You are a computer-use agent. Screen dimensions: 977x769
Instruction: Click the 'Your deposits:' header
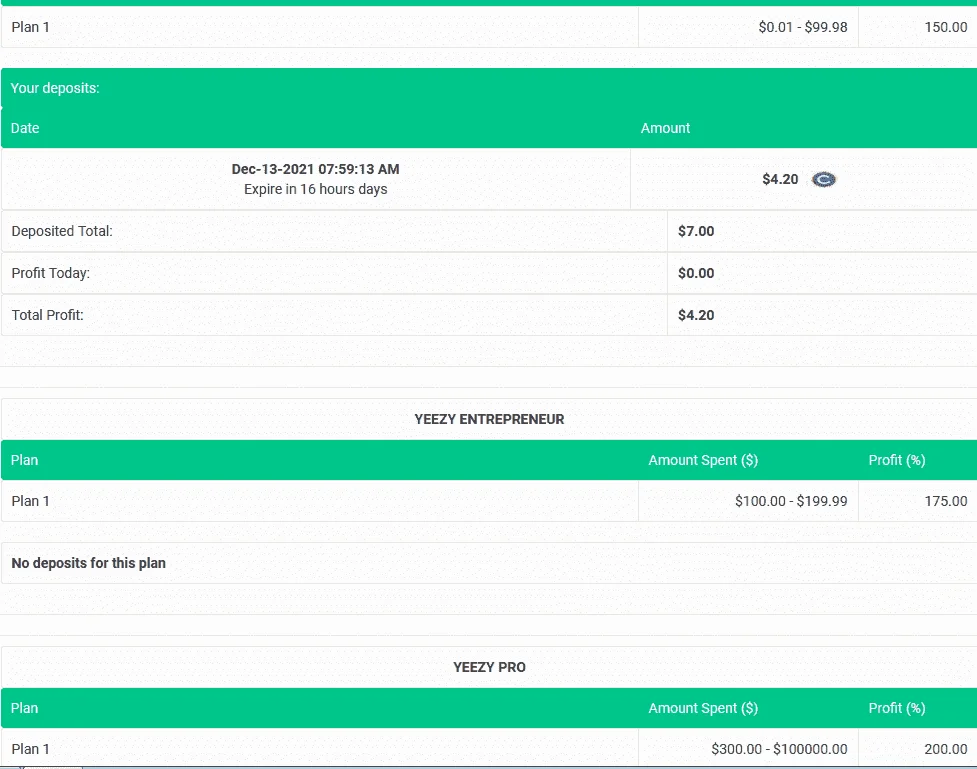point(55,88)
